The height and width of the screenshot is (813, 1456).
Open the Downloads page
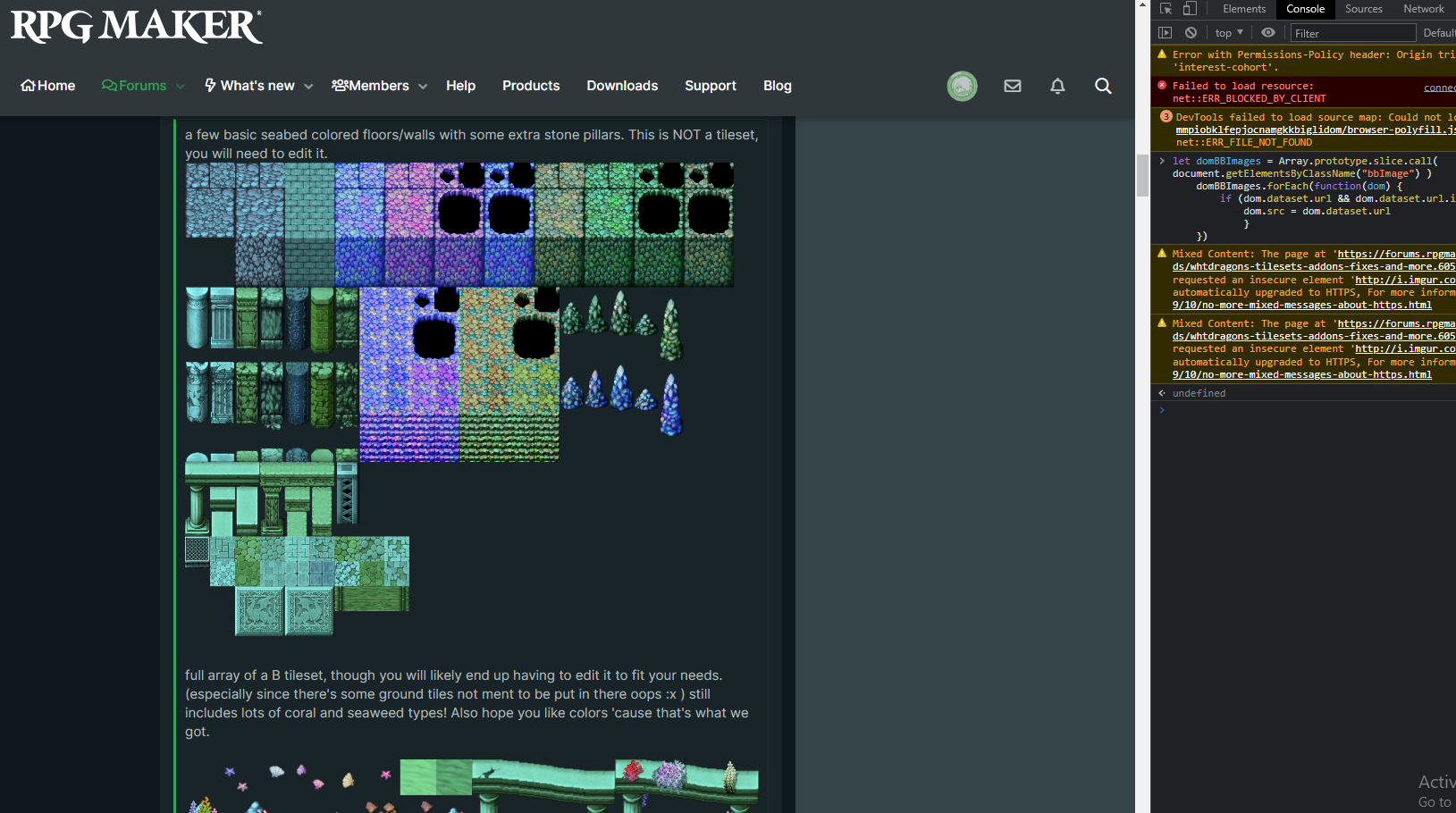622,86
